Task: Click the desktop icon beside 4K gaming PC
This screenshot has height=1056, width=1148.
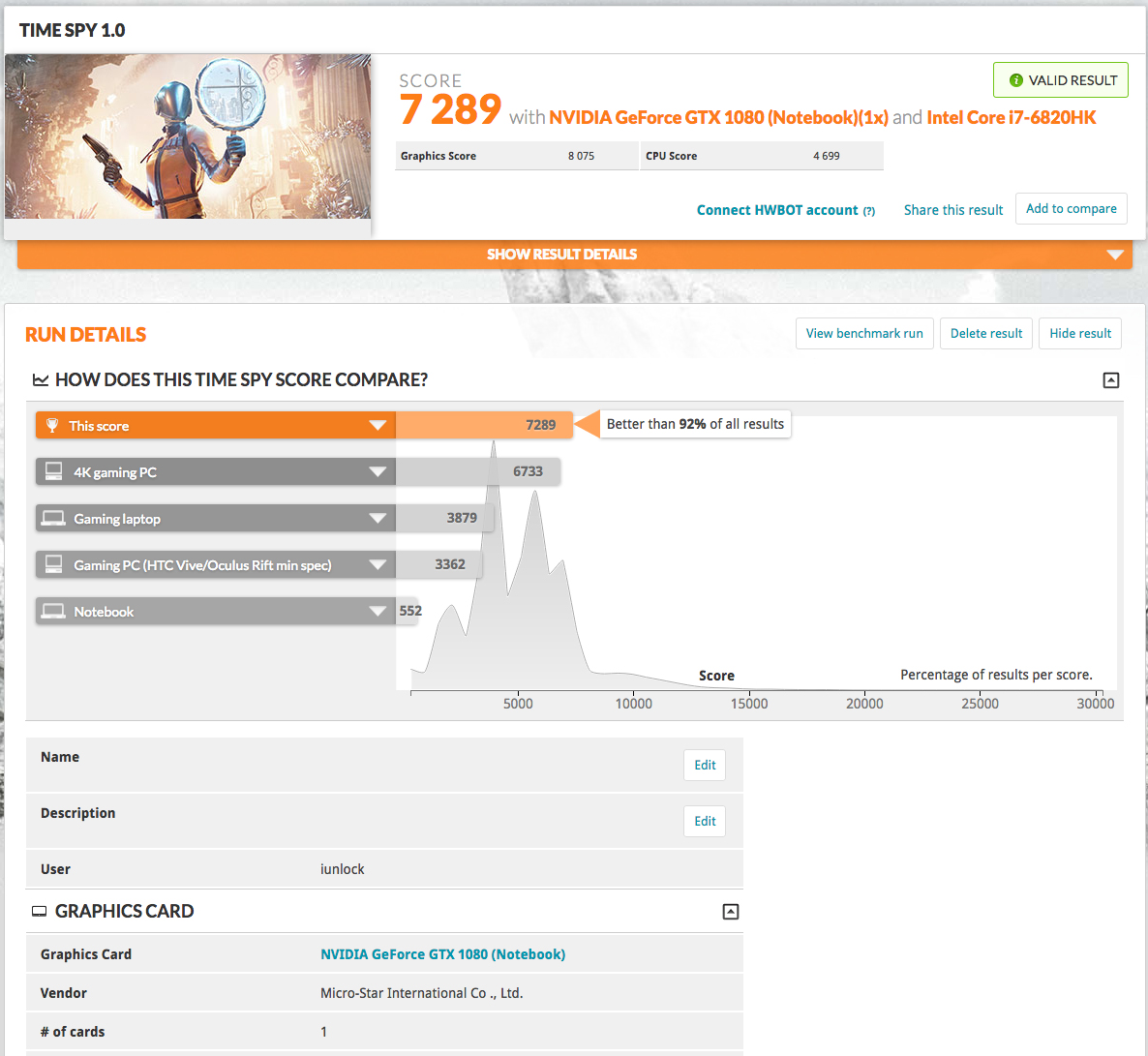Action: [53, 471]
